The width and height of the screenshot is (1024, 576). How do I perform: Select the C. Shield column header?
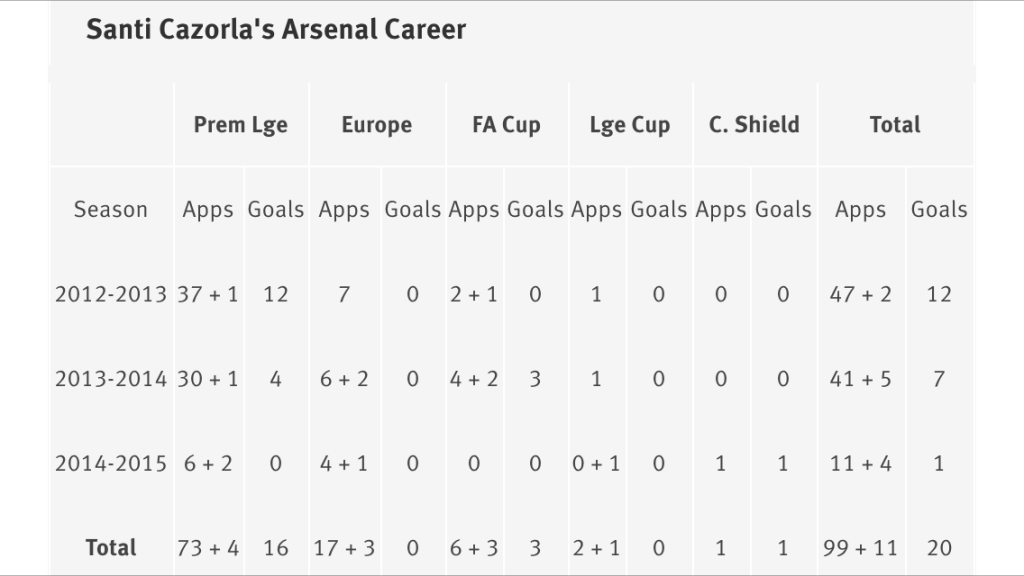coord(754,125)
